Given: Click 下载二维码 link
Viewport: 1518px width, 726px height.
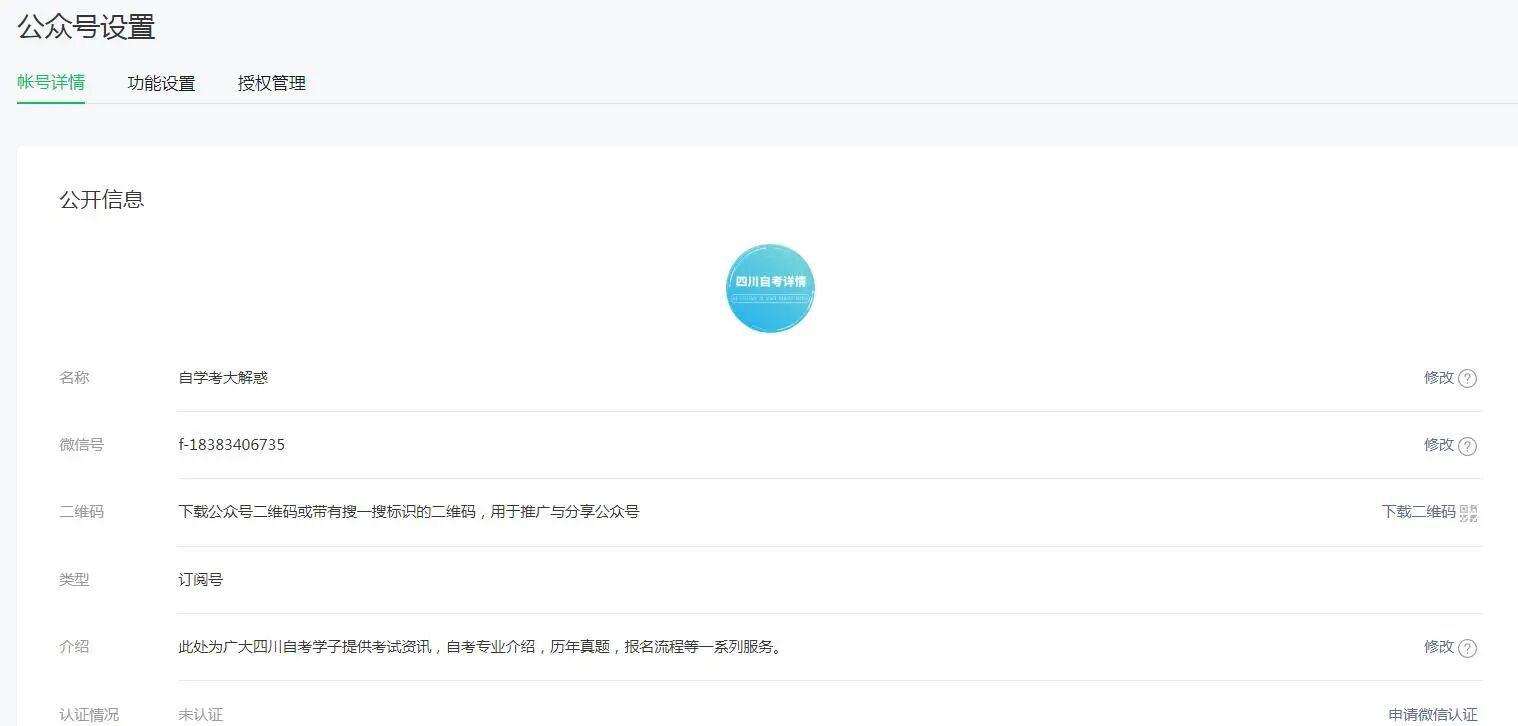Looking at the screenshot, I should (1418, 512).
